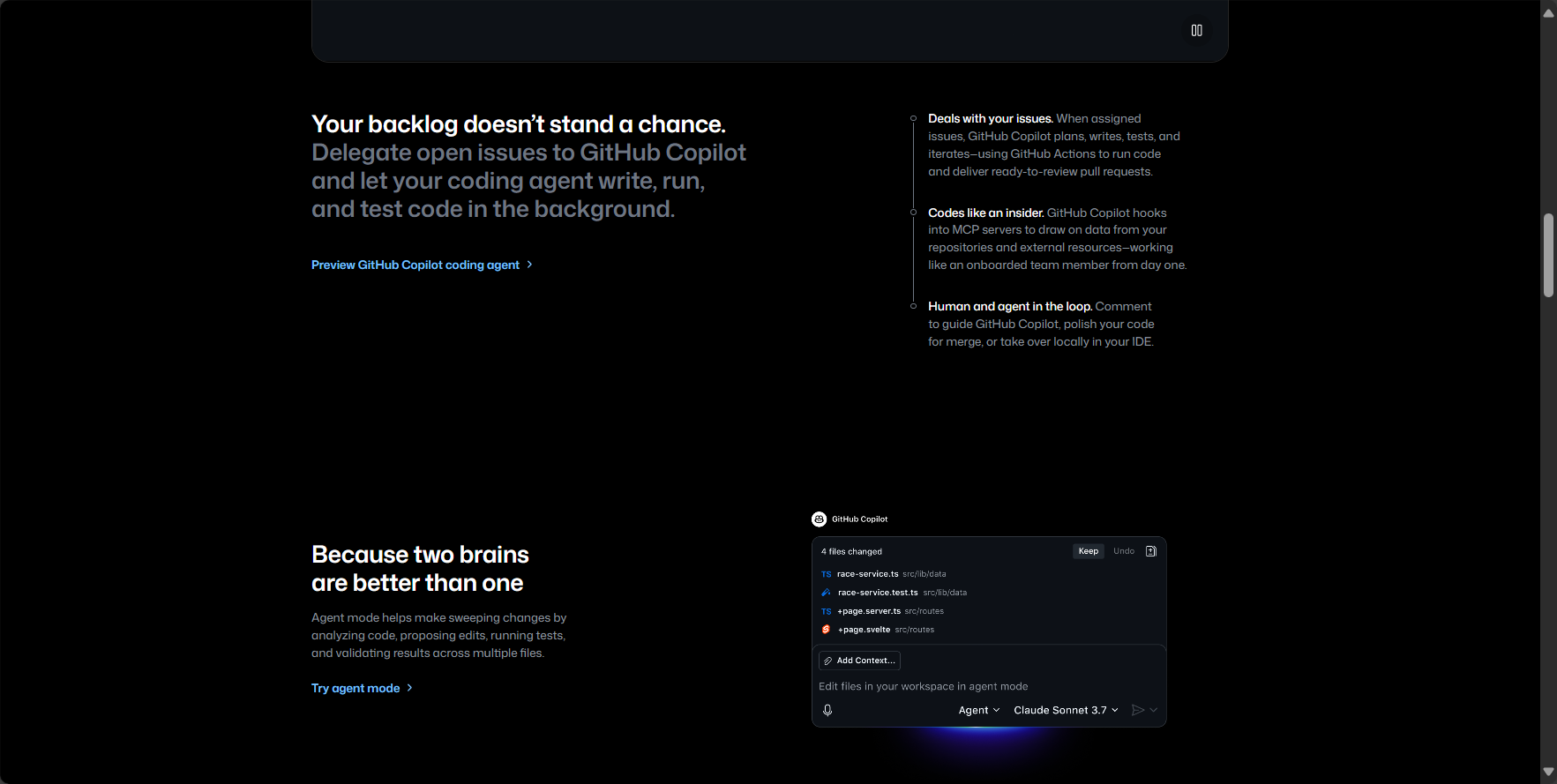1557x784 pixels.
Task: Expand the send options chevron
Action: (1153, 710)
